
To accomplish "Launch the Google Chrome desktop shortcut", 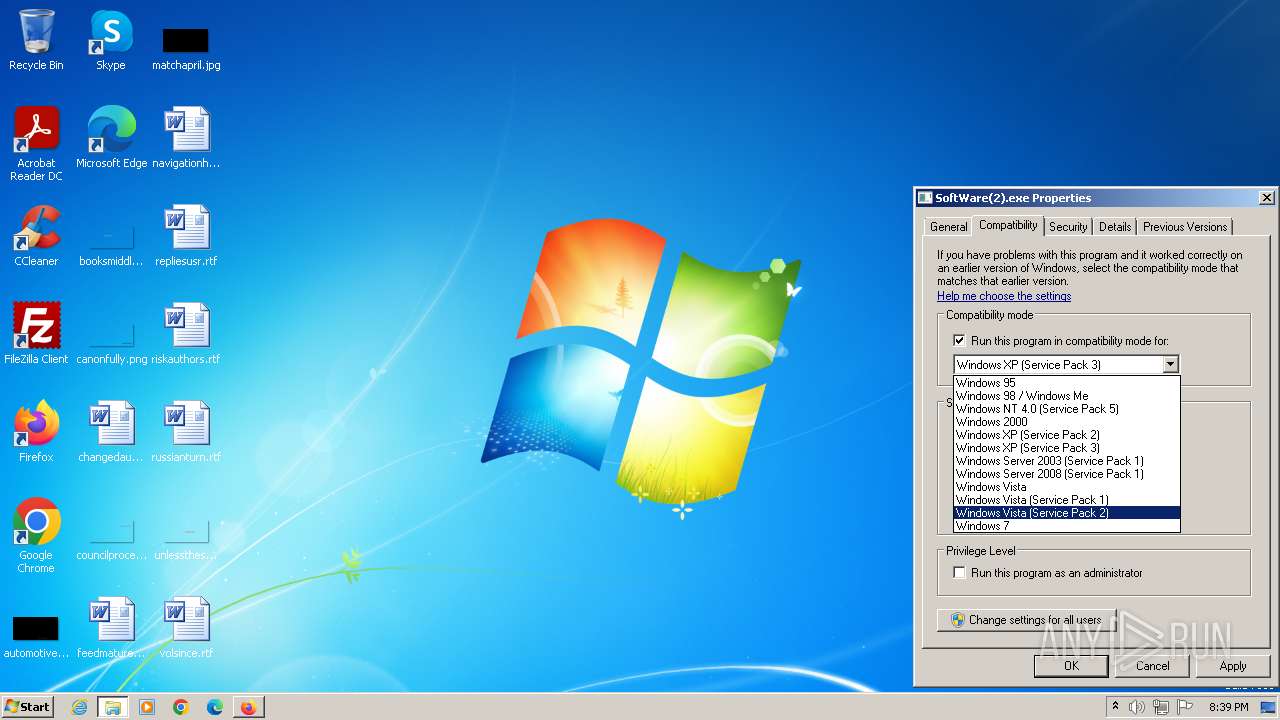I will [36, 536].
